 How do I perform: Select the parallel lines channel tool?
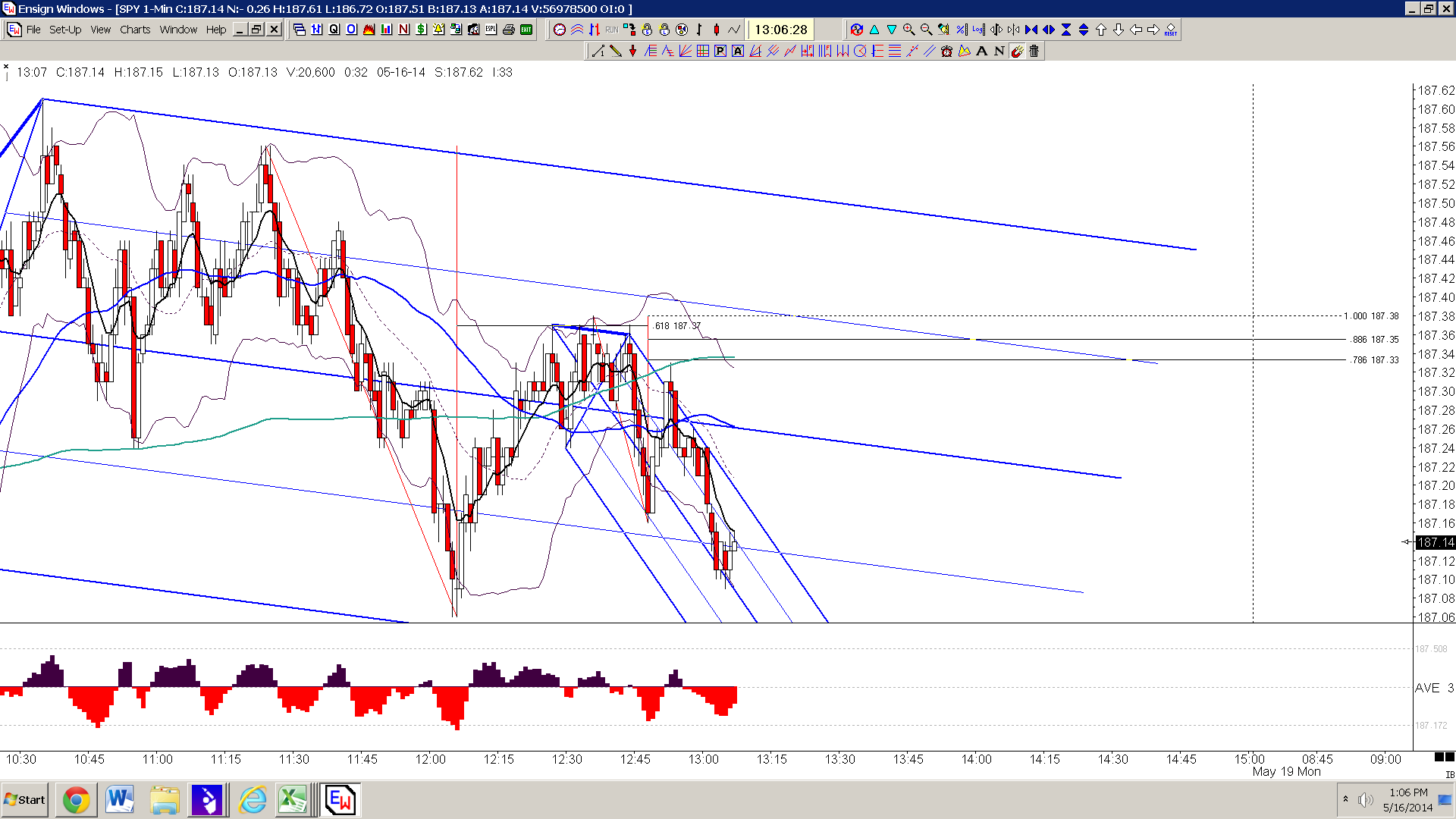pos(929,51)
